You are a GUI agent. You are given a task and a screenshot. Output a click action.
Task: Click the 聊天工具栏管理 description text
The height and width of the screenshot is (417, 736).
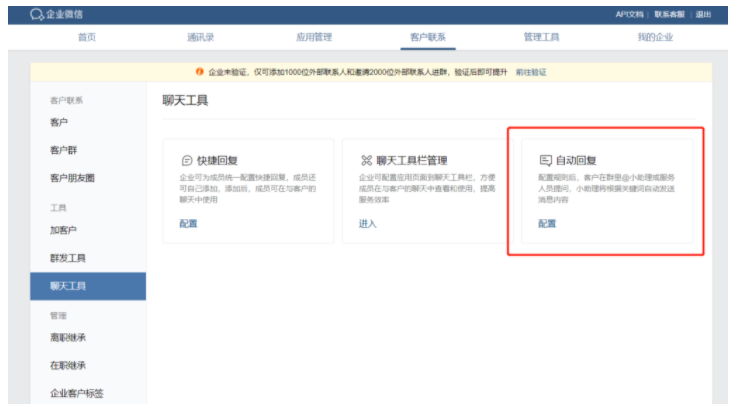pyautogui.click(x=427, y=188)
